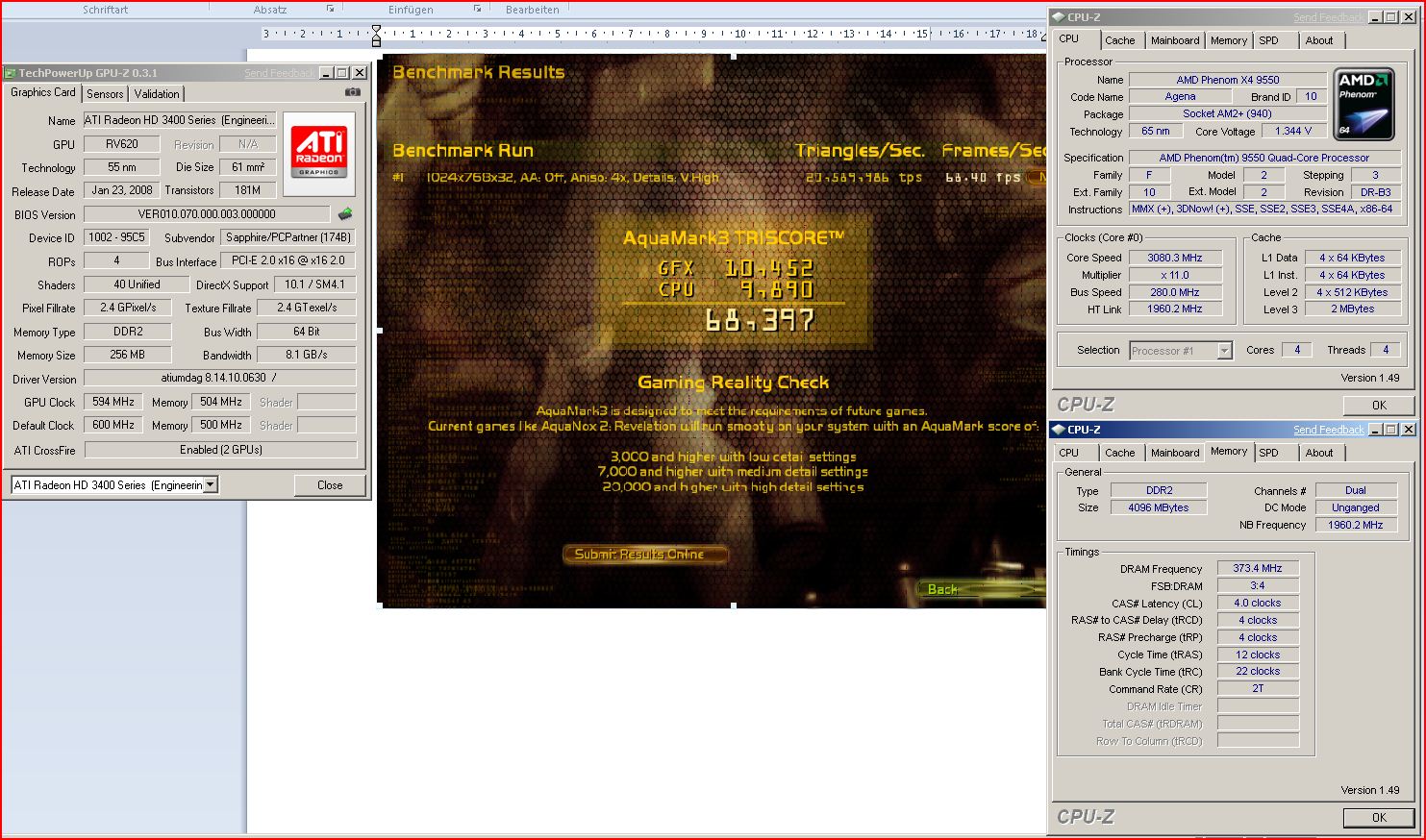Click the Command Rate value 2T
The height and width of the screenshot is (840, 1426).
(x=1258, y=689)
